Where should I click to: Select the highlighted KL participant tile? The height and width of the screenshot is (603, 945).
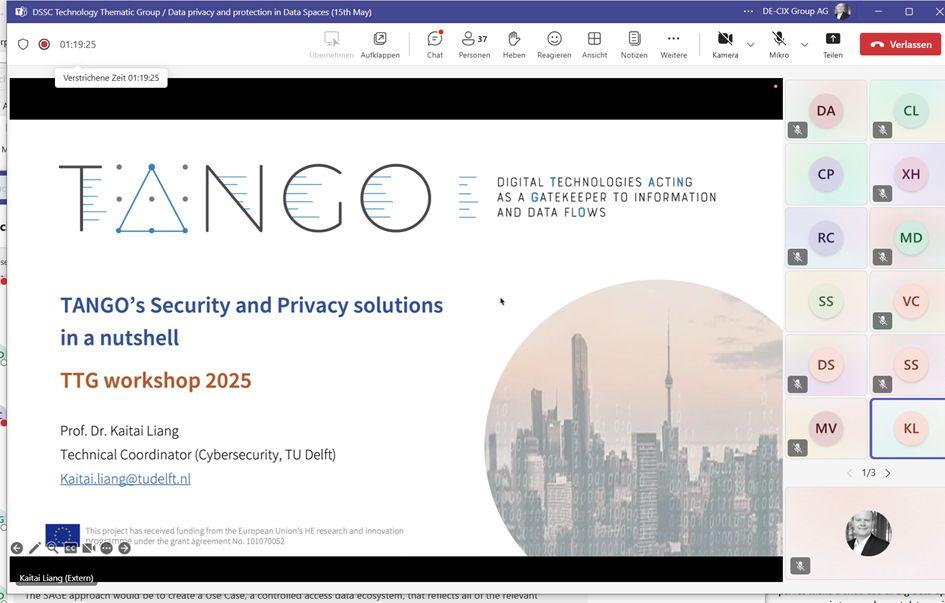pos(908,428)
